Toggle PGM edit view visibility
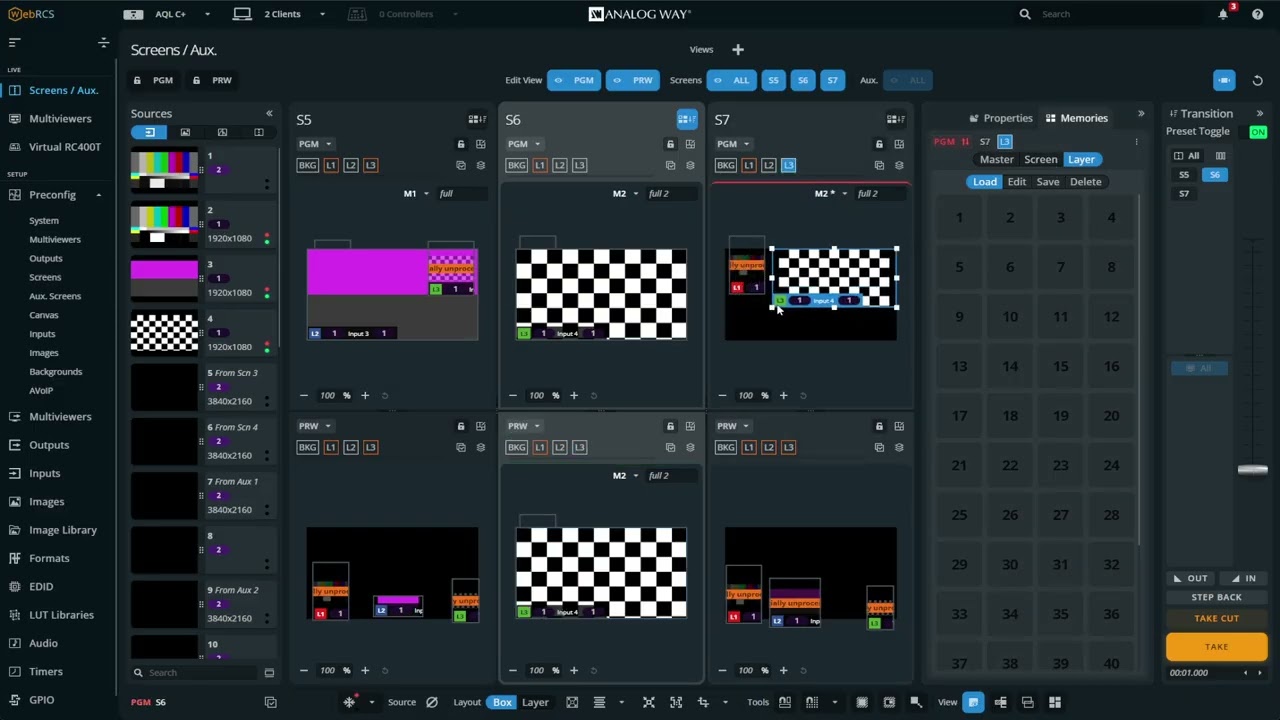The height and width of the screenshot is (720, 1280). click(x=575, y=80)
